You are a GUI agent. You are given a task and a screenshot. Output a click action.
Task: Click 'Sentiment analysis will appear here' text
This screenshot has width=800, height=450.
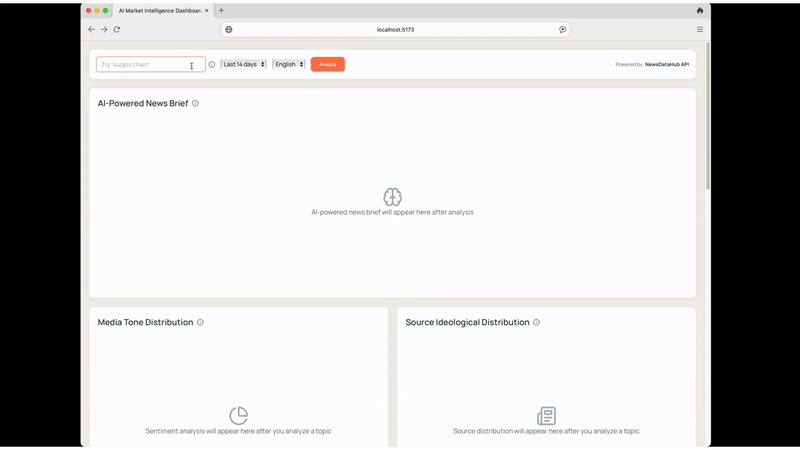point(238,431)
